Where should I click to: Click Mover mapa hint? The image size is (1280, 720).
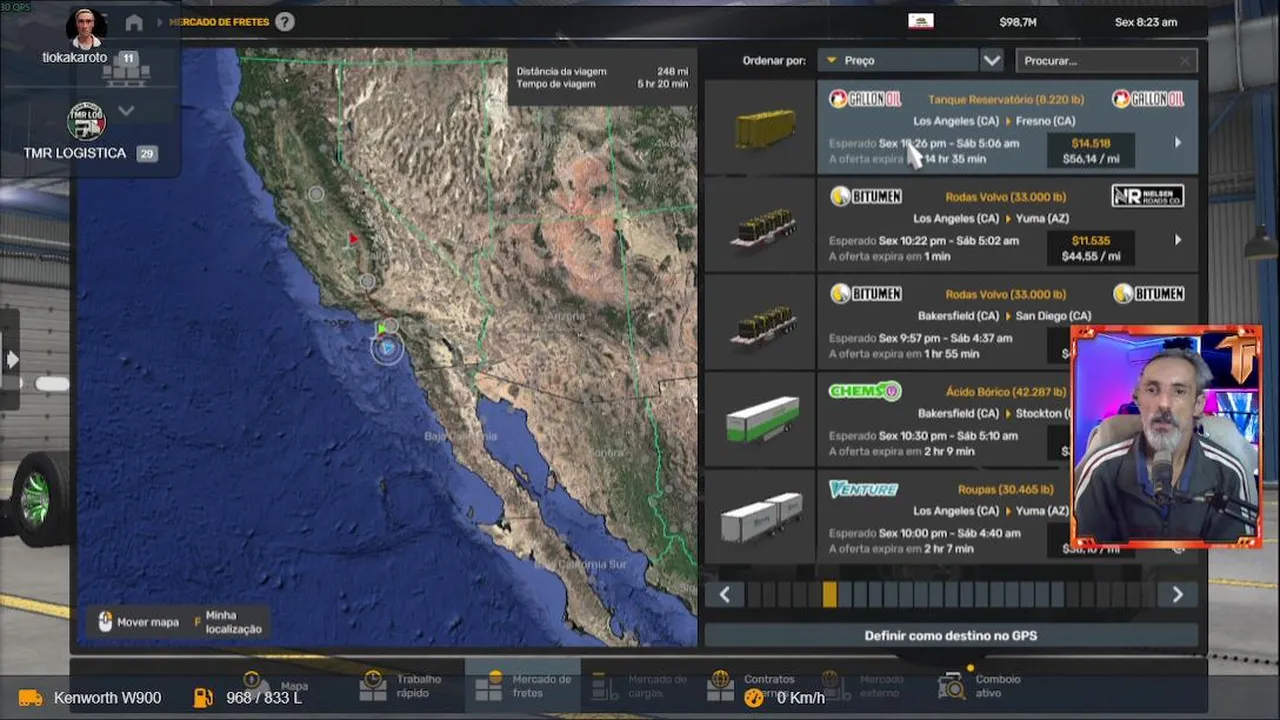(139, 622)
